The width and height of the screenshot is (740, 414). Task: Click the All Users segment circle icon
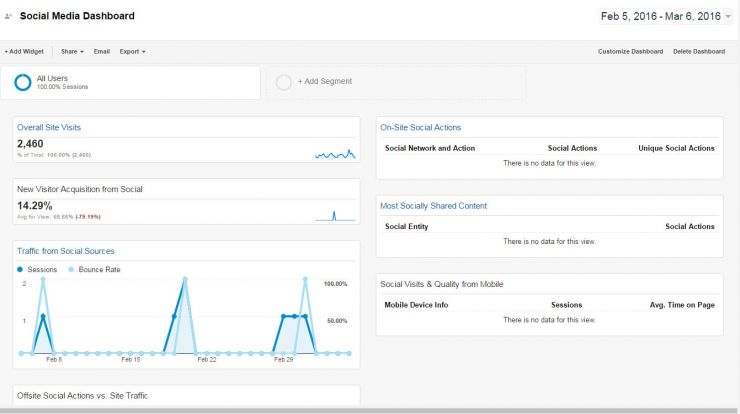[x=23, y=82]
